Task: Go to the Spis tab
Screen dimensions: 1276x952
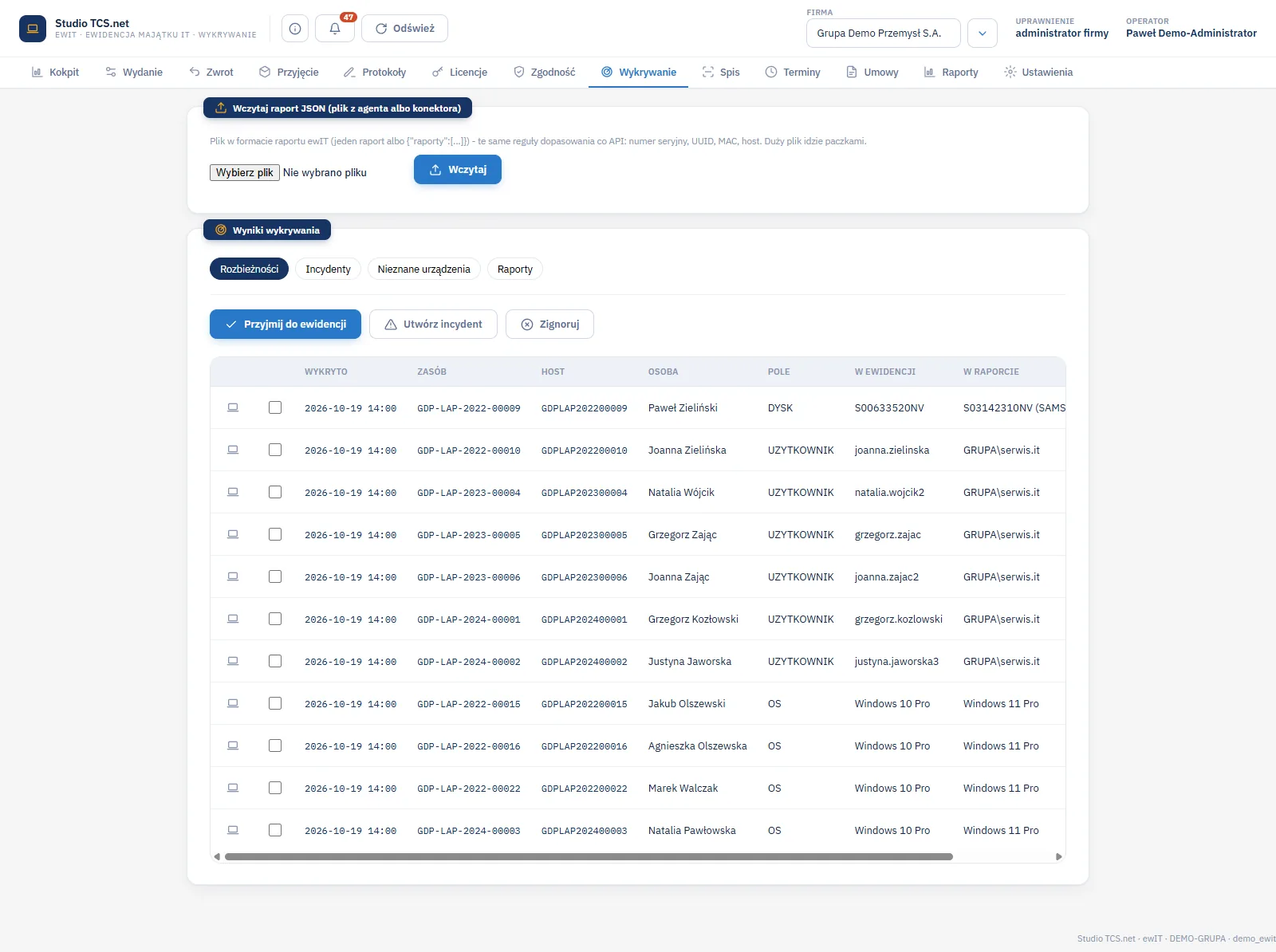Action: point(721,72)
